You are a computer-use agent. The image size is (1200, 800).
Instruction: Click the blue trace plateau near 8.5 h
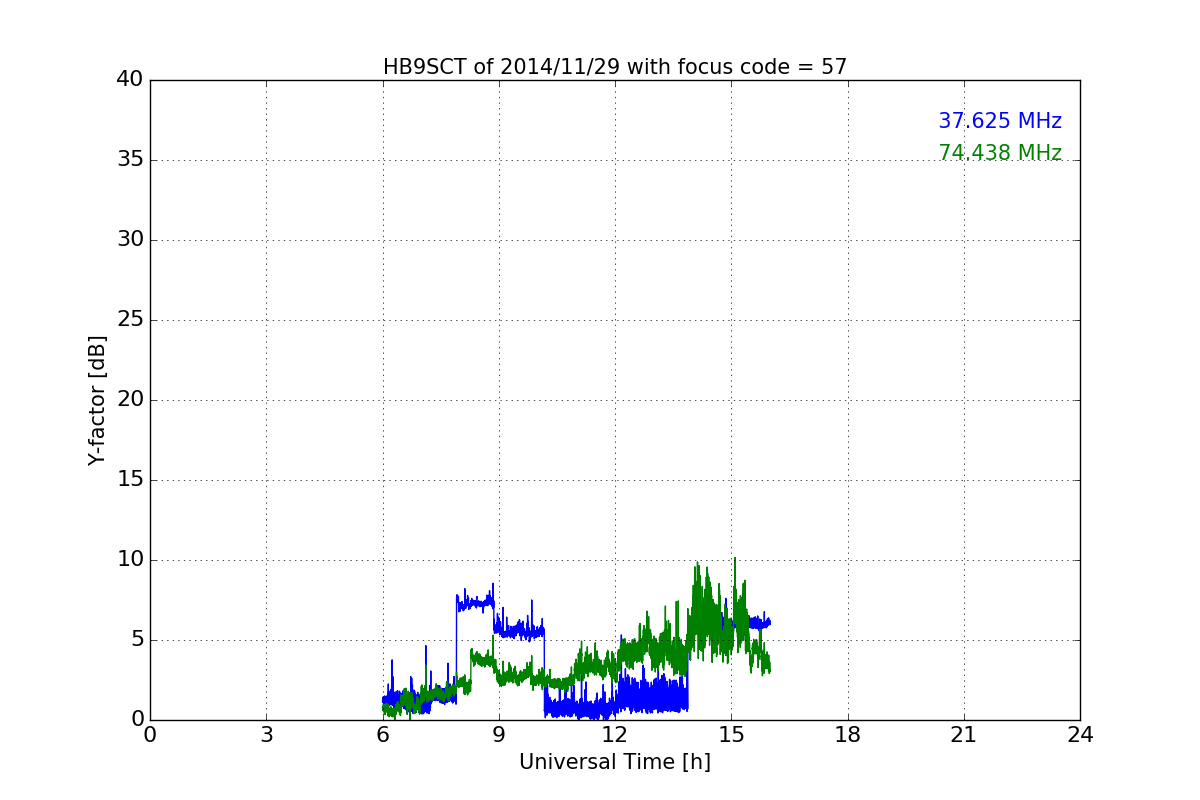coord(475,603)
